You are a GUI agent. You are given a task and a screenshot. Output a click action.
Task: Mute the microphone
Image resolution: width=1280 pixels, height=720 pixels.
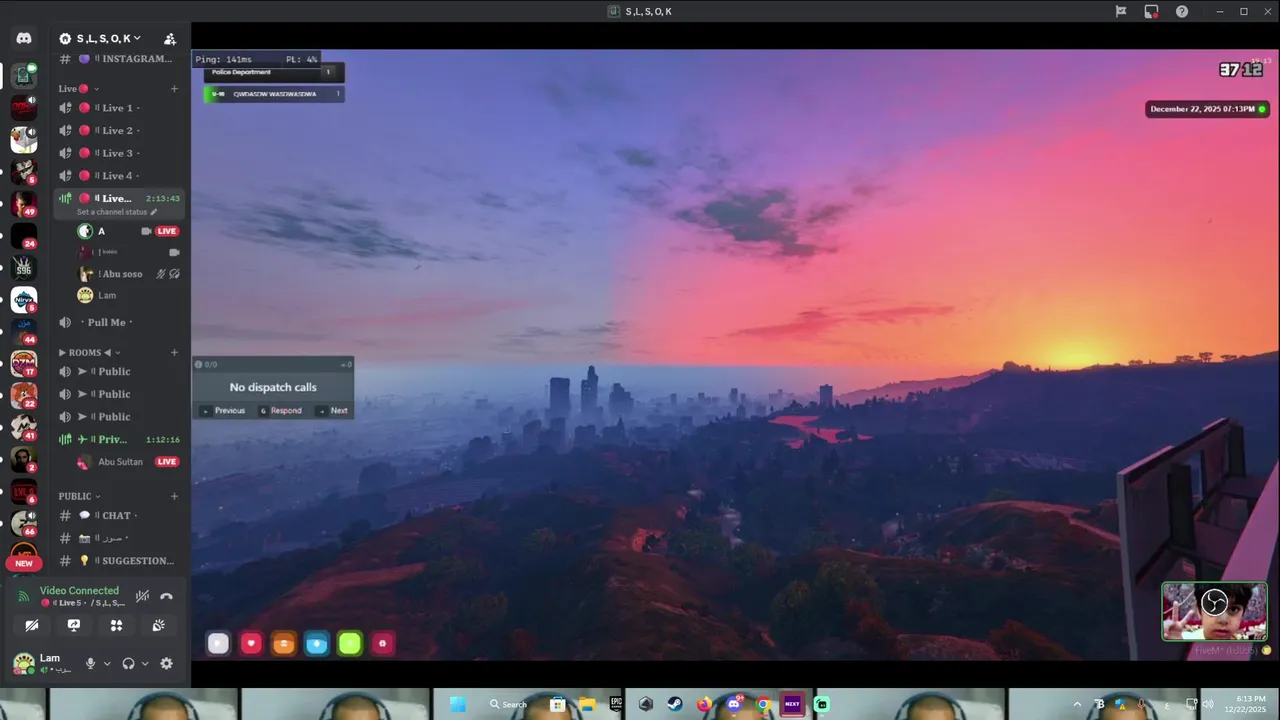[x=90, y=663]
